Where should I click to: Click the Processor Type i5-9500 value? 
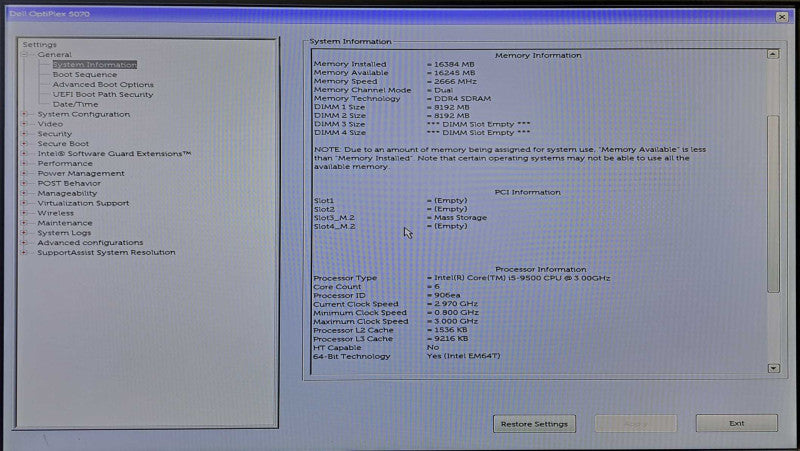point(522,278)
